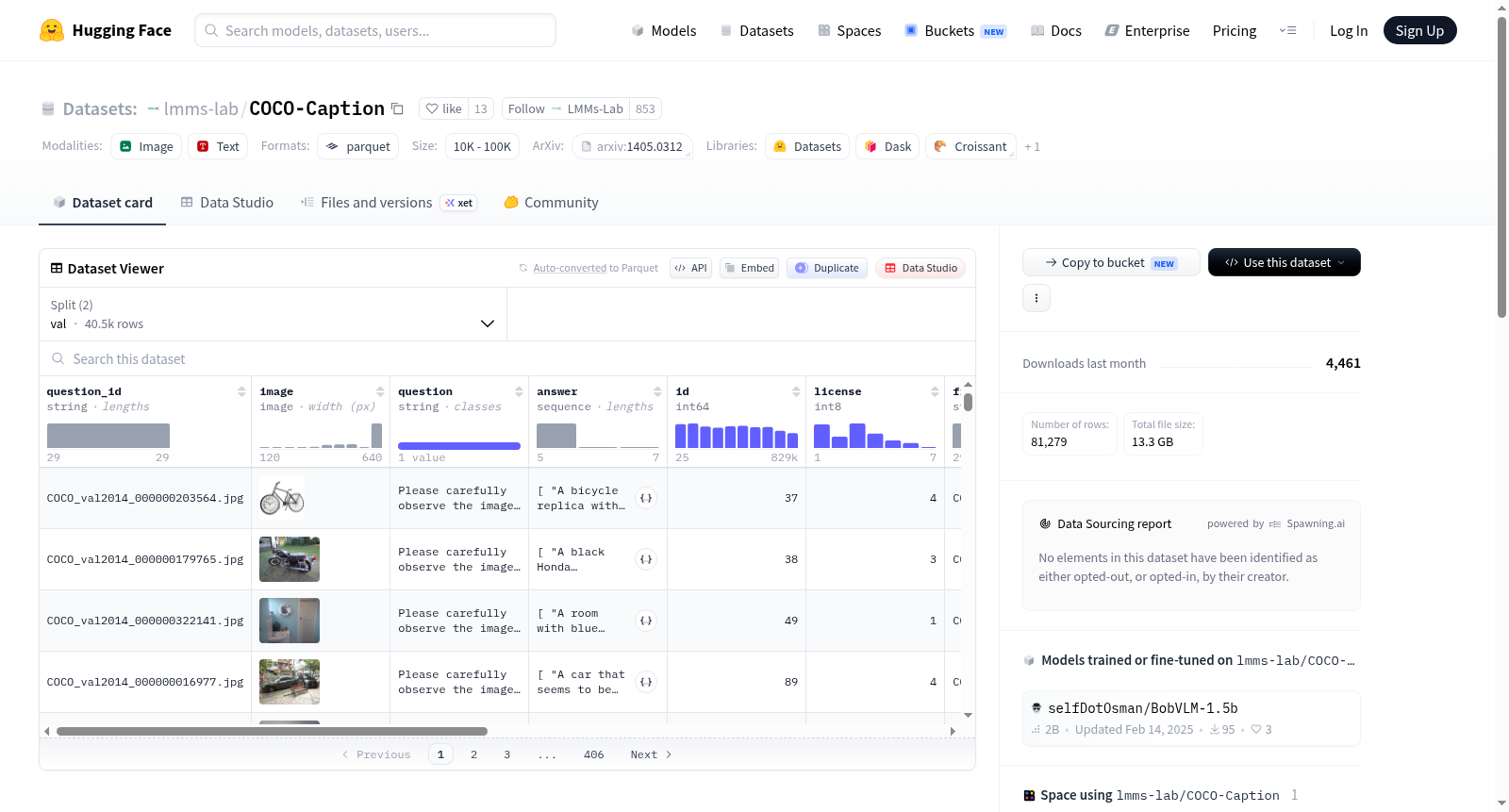
Task: Expand JSON braces icon for bicycle answer
Action: [x=646, y=498]
